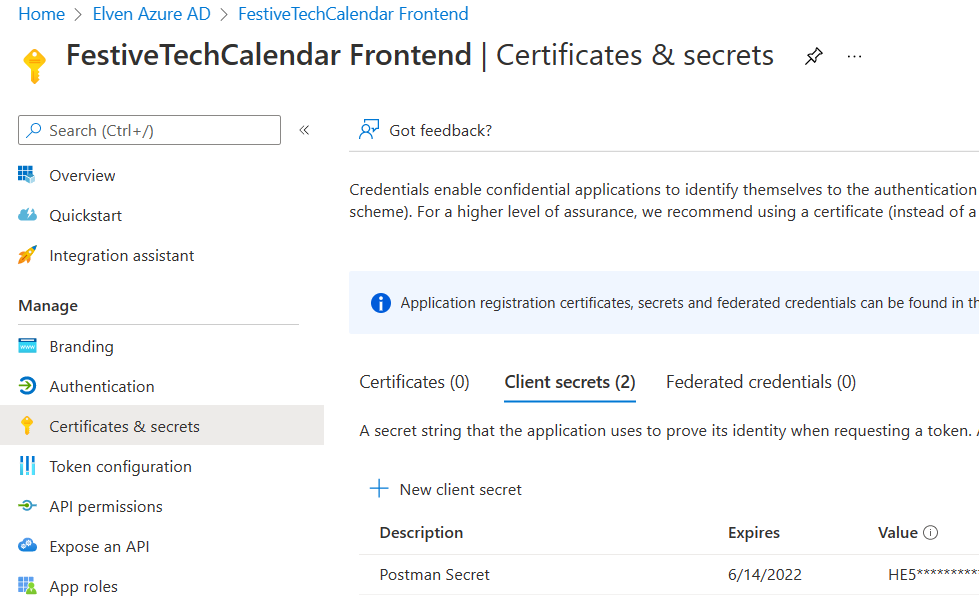Collapse the sidebar with the double chevron

(304, 130)
